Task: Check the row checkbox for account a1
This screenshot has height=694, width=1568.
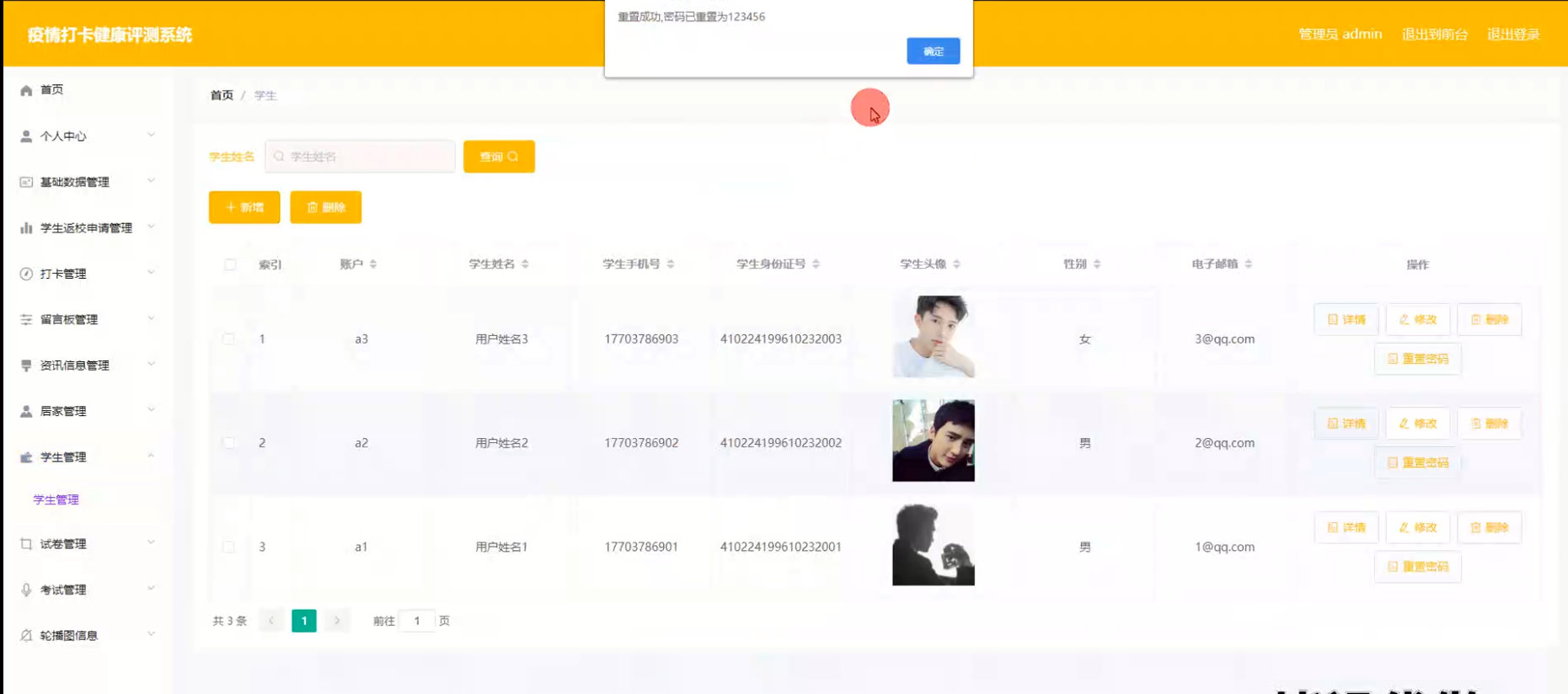Action: (x=229, y=547)
